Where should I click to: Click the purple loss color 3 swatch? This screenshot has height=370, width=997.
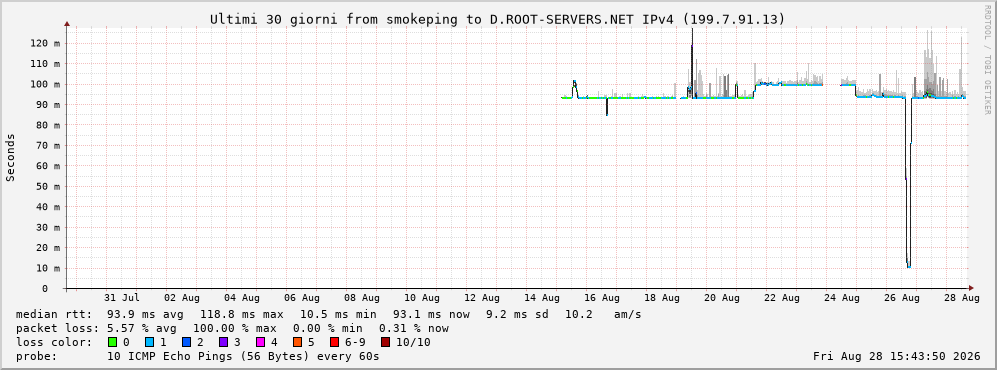(x=223, y=343)
